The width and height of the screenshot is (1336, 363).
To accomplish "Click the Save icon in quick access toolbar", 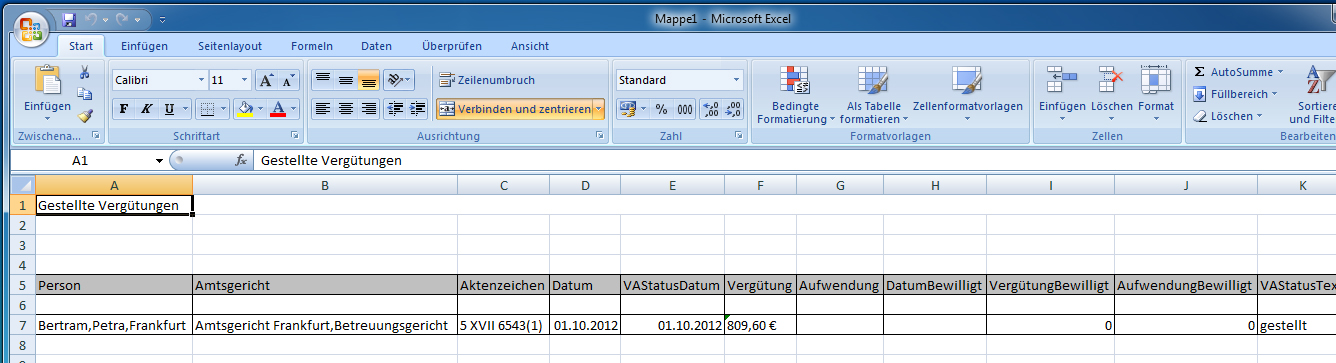I will click(69, 19).
